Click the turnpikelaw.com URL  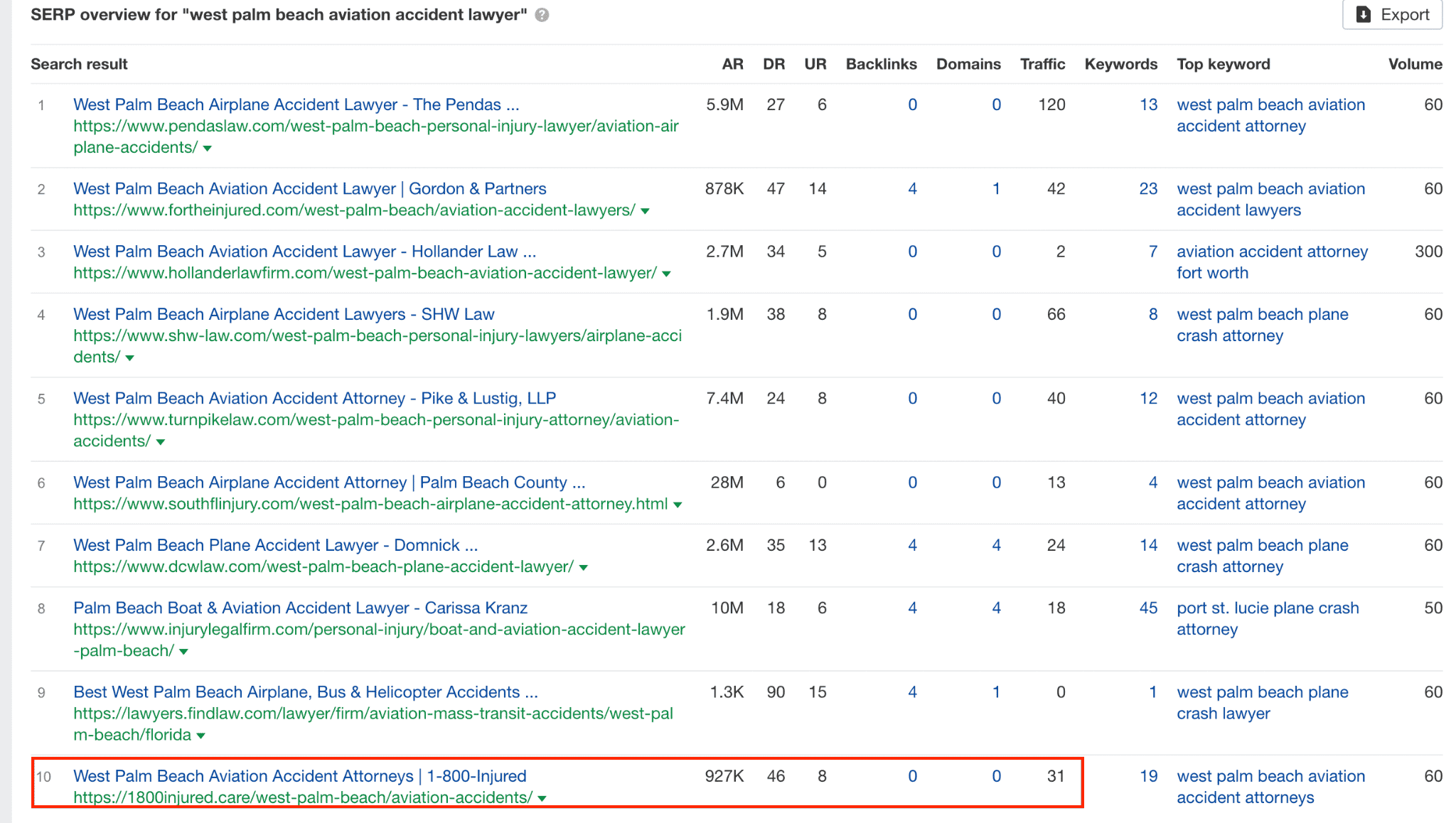pyautogui.click(x=376, y=430)
